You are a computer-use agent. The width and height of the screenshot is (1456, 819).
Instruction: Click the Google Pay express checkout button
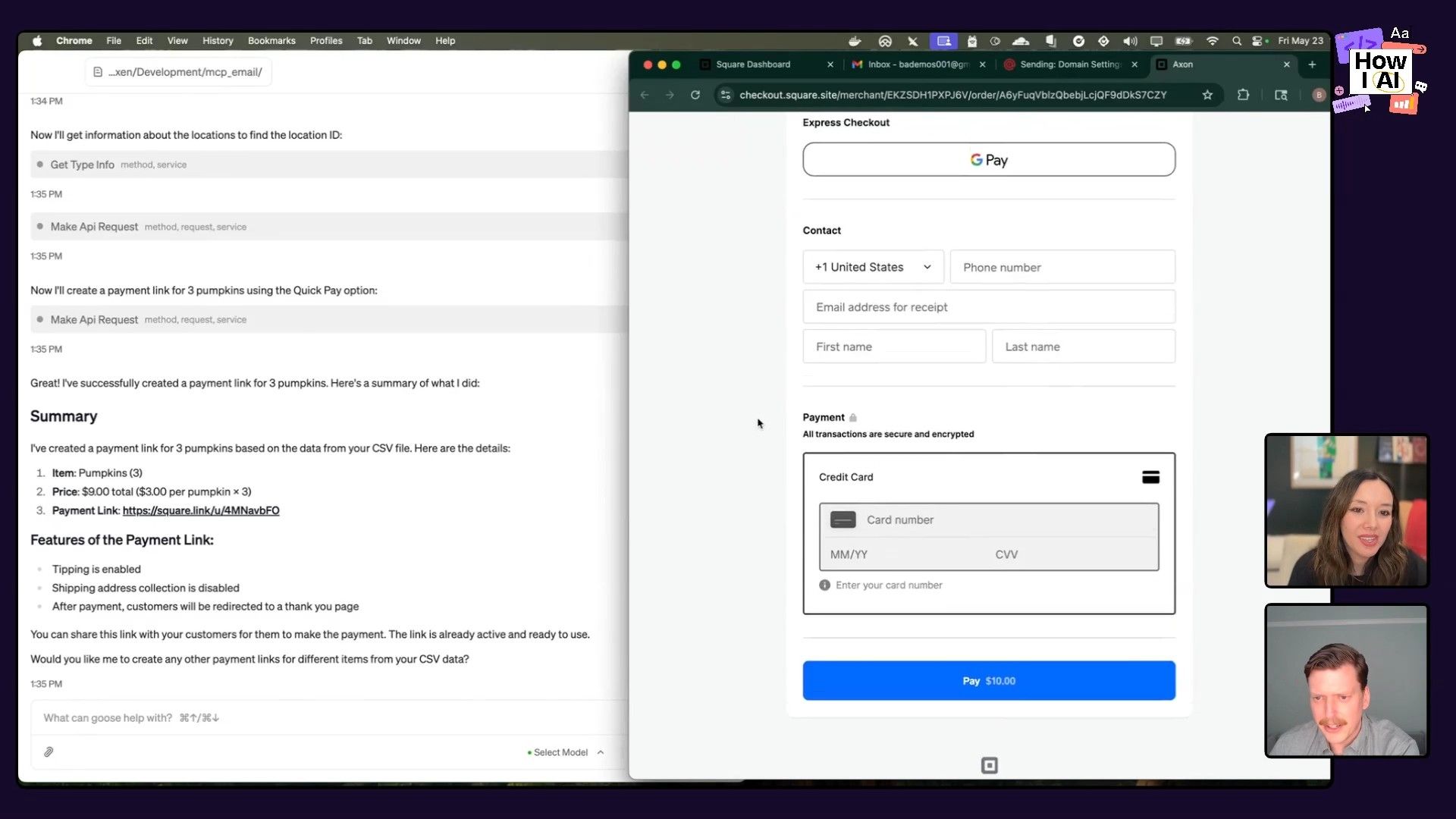989,159
